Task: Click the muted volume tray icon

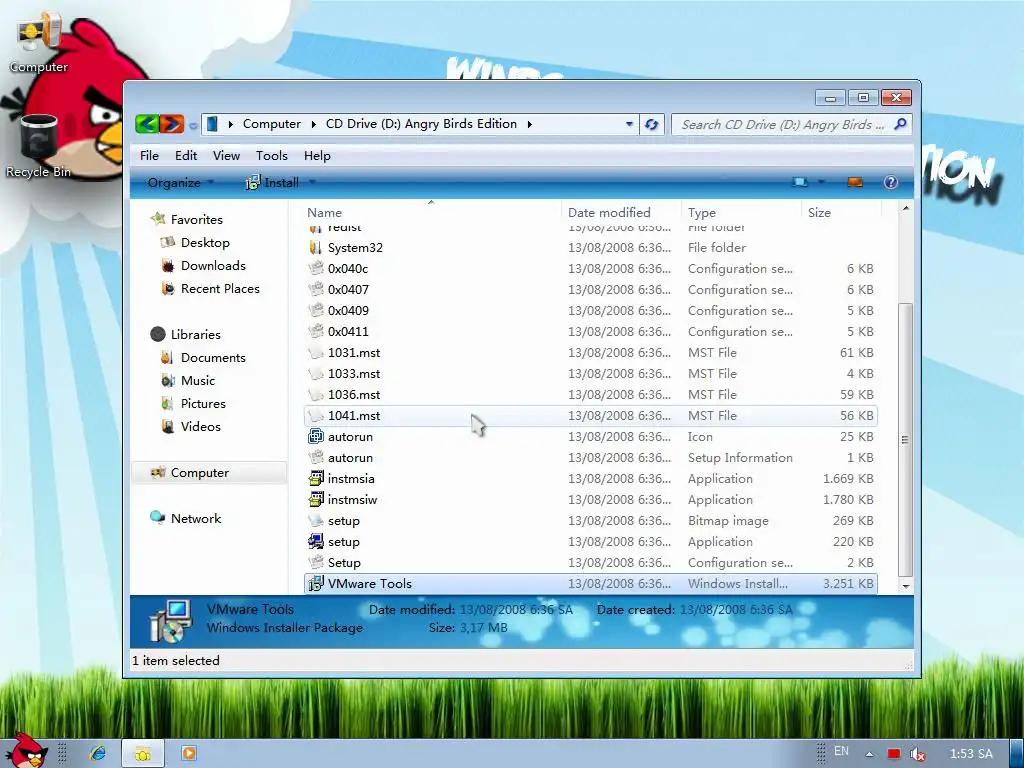Action: coord(918,754)
